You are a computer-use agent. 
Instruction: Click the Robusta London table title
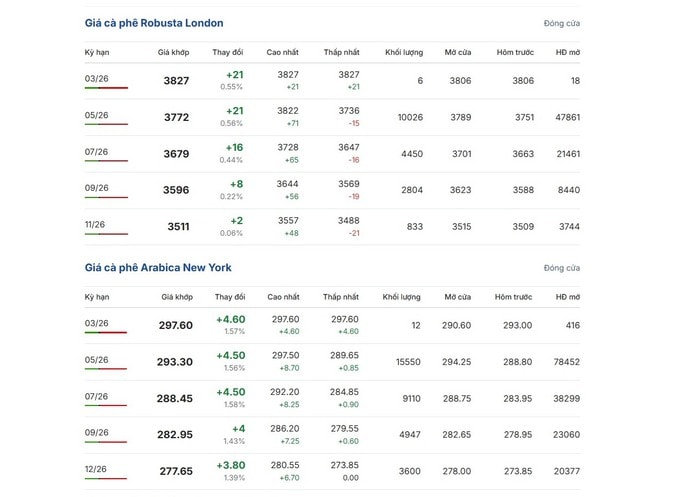[154, 23]
